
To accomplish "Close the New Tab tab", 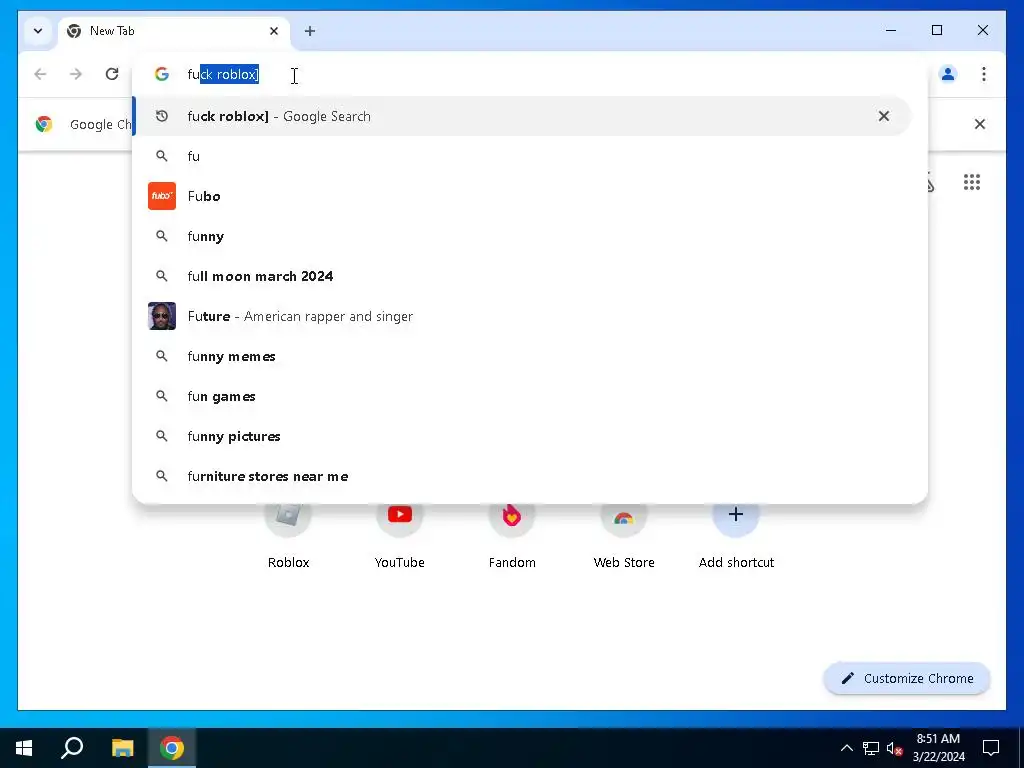I will [274, 31].
